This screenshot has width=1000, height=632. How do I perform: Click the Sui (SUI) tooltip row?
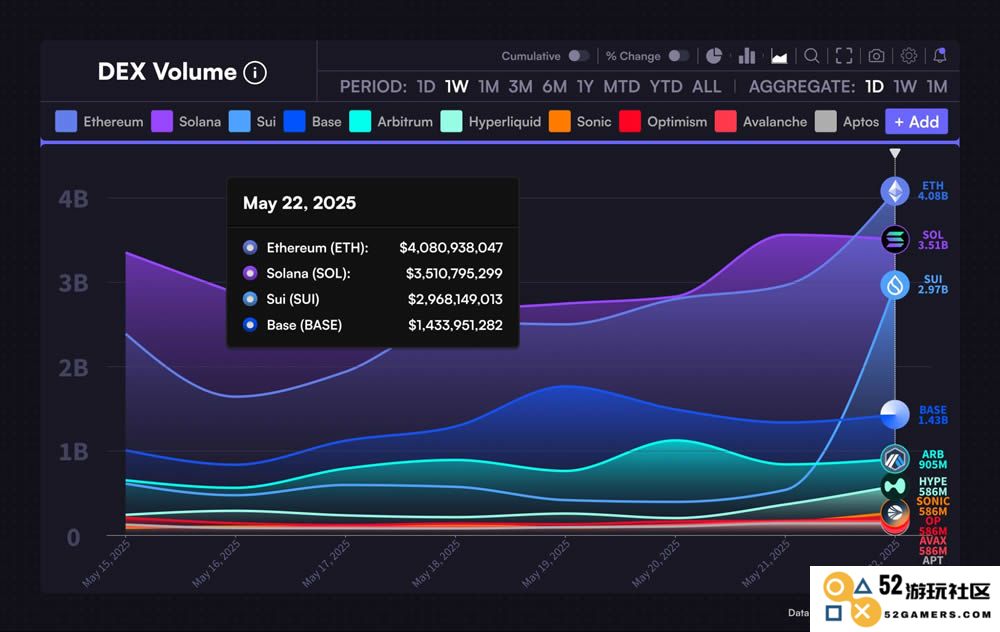point(372,299)
